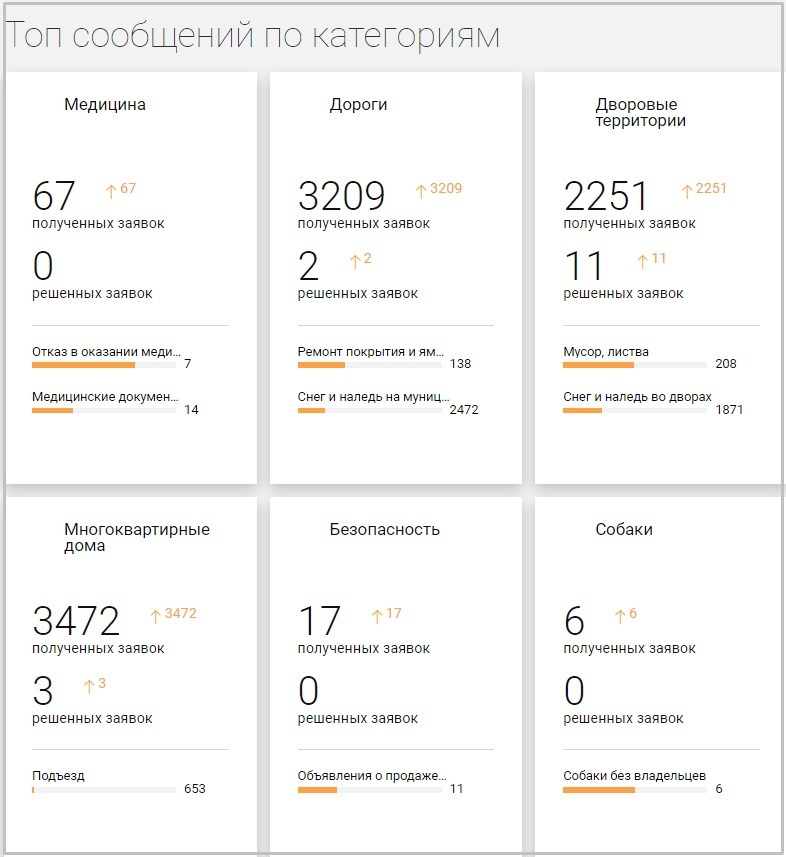786x857 pixels.
Task: Click the progress bar for 'Мусор, листва'
Action: pos(635,365)
